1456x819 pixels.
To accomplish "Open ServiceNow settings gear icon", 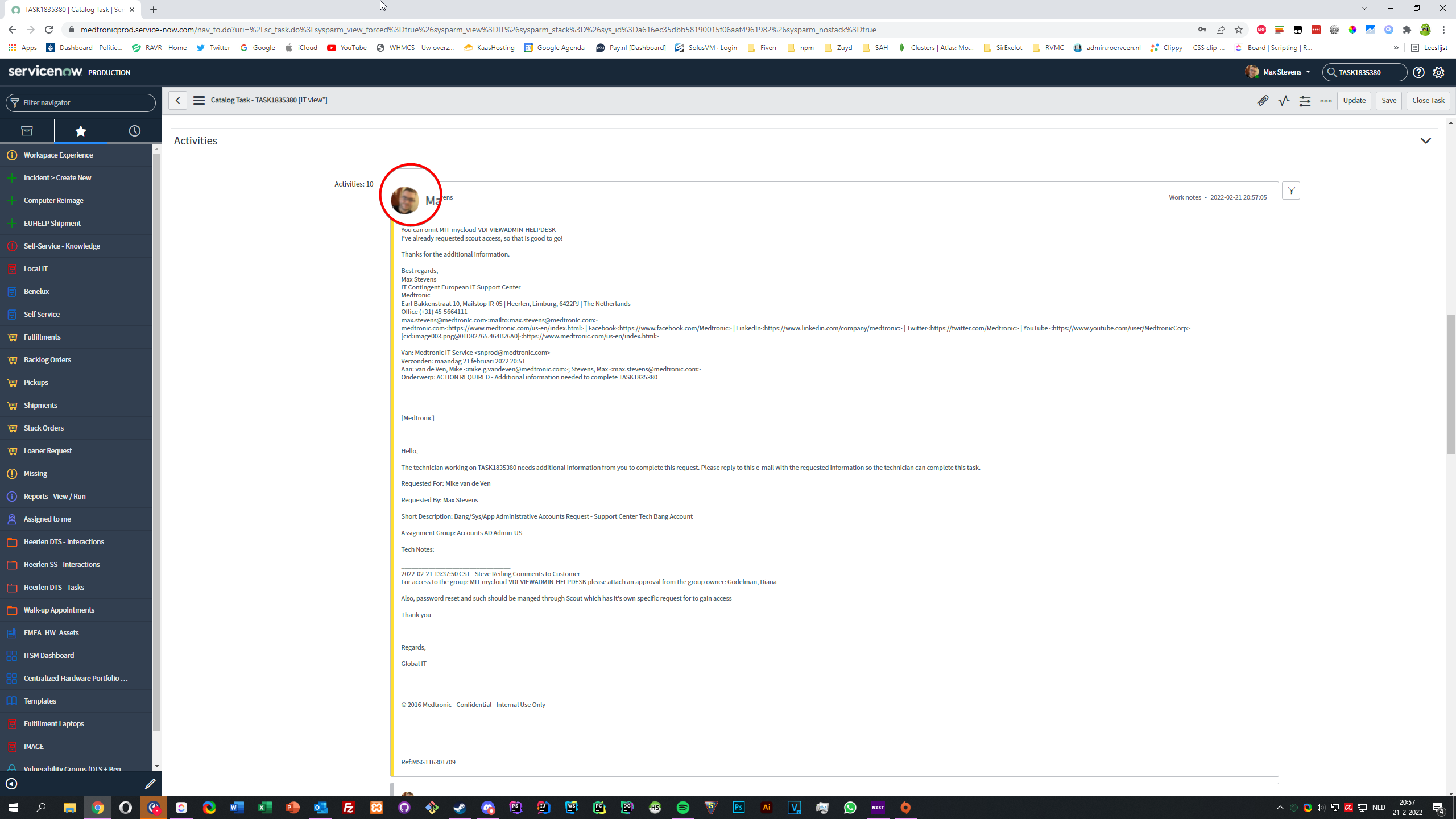I will pos(1438,72).
